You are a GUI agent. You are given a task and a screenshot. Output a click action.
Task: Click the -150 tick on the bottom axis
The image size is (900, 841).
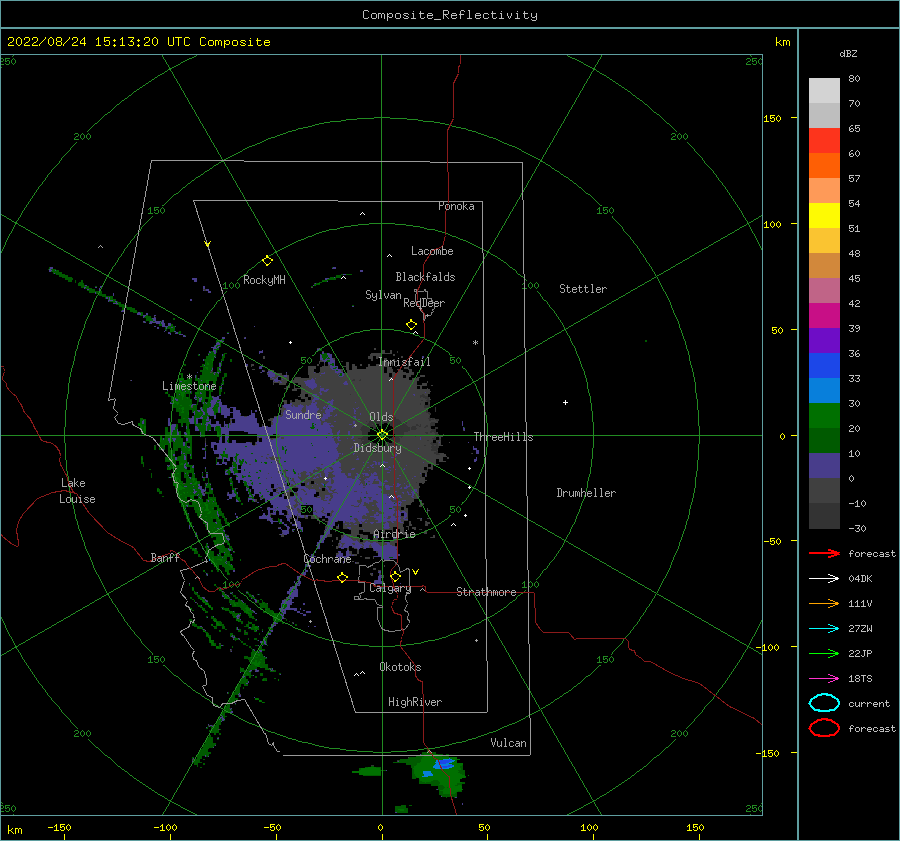pos(59,827)
